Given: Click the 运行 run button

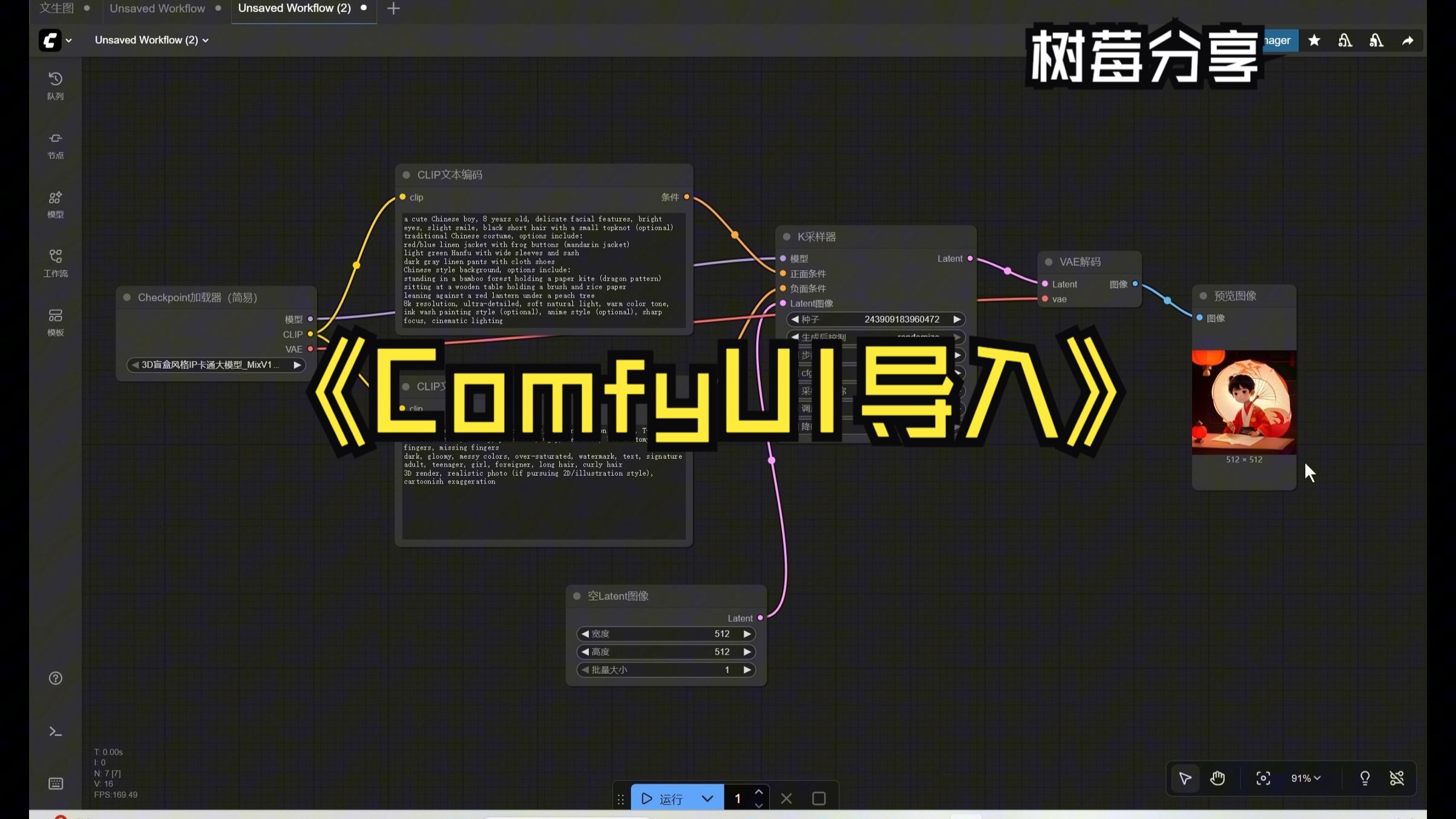Looking at the screenshot, I should pos(663,798).
